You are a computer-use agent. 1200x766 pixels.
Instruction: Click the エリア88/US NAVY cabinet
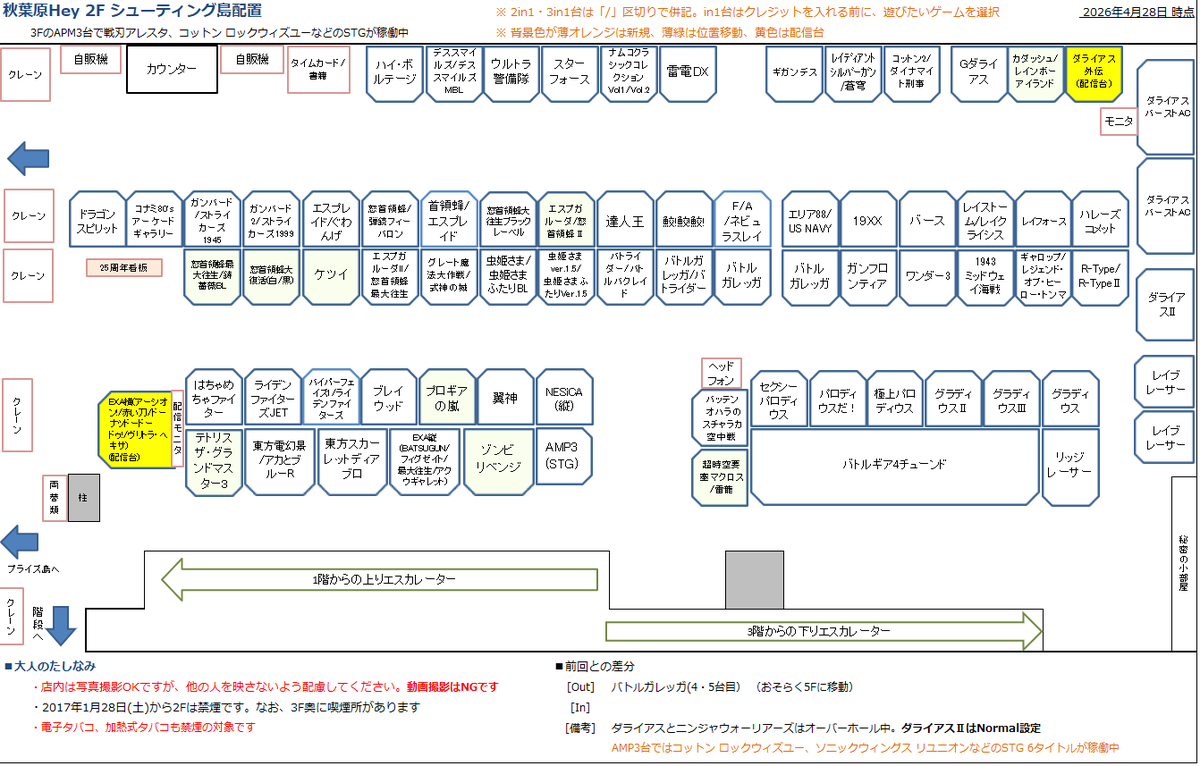(x=809, y=221)
